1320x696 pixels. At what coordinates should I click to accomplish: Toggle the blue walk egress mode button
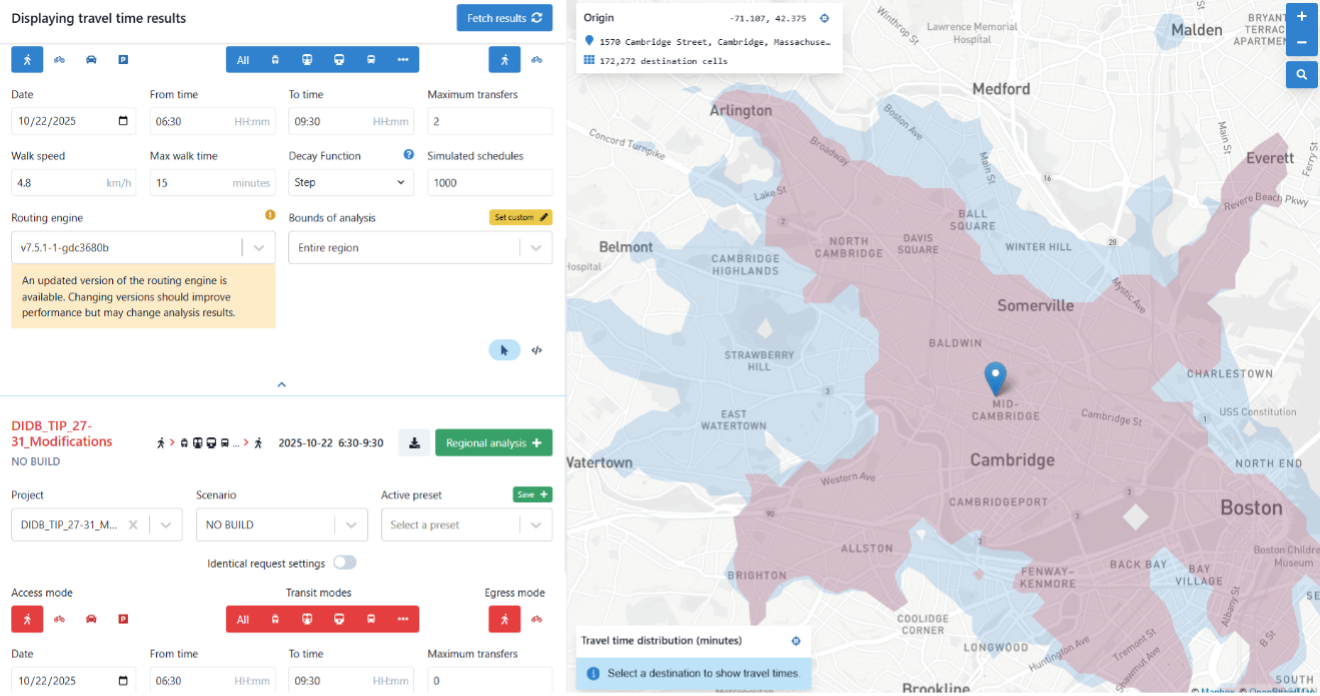click(505, 60)
